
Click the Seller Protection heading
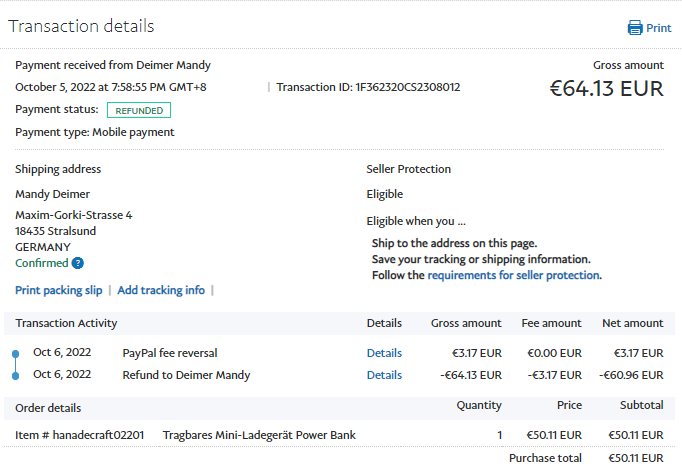point(409,169)
